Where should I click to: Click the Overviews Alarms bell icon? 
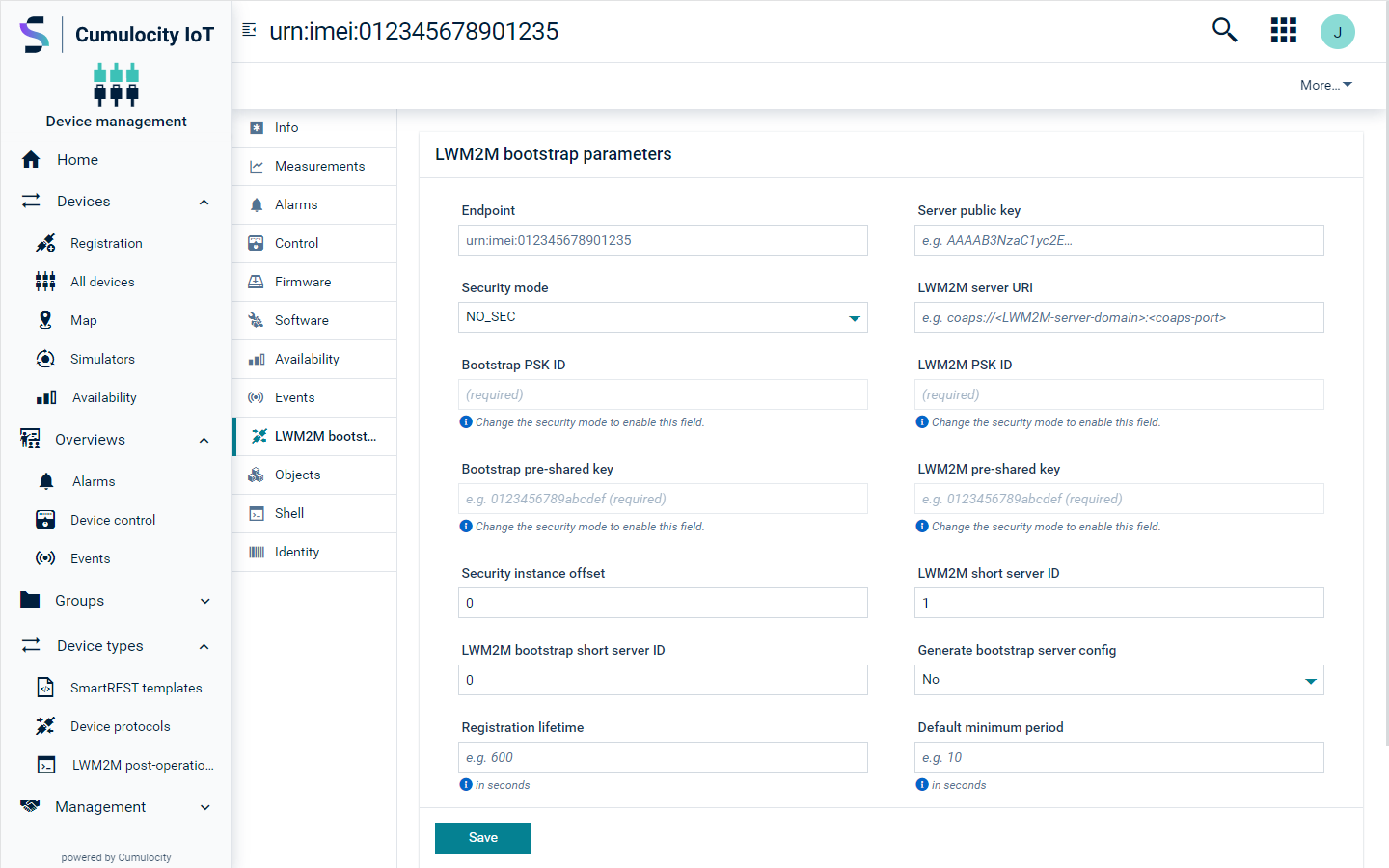click(46, 481)
